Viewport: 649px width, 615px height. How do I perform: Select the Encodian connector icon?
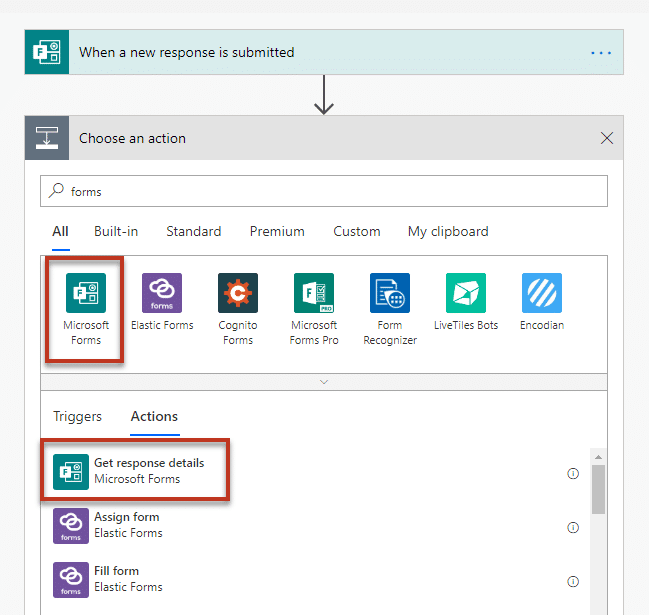[542, 294]
